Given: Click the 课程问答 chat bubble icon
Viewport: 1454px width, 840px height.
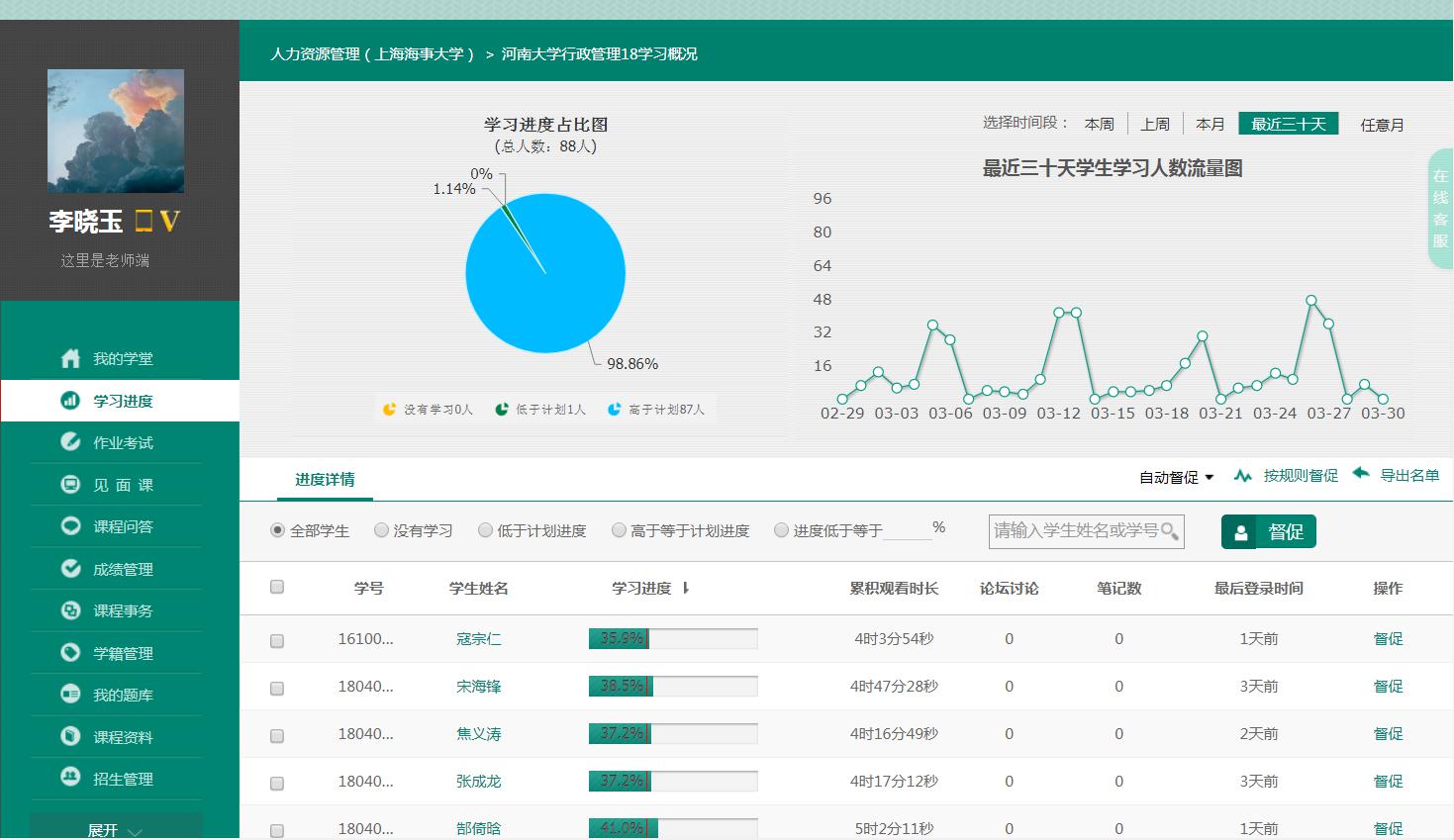Looking at the screenshot, I should click(70, 526).
